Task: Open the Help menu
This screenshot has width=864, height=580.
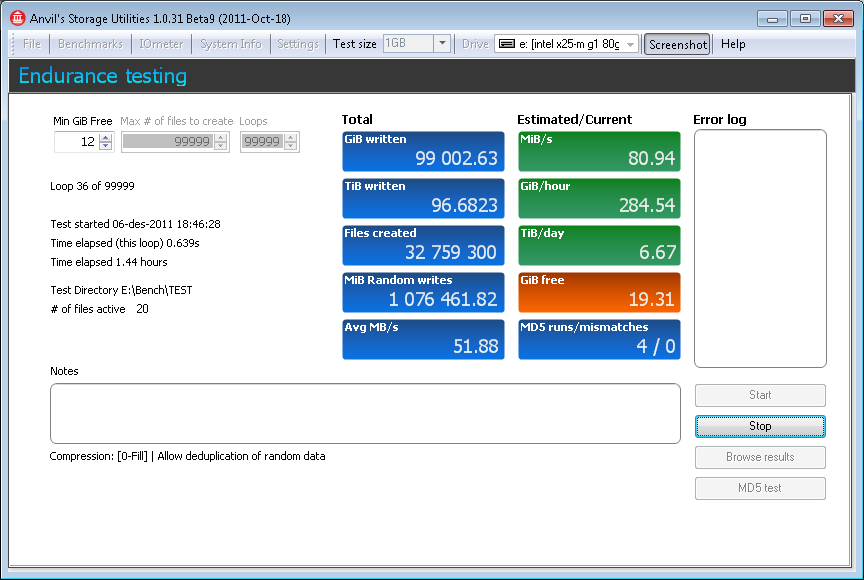Action: (x=733, y=44)
